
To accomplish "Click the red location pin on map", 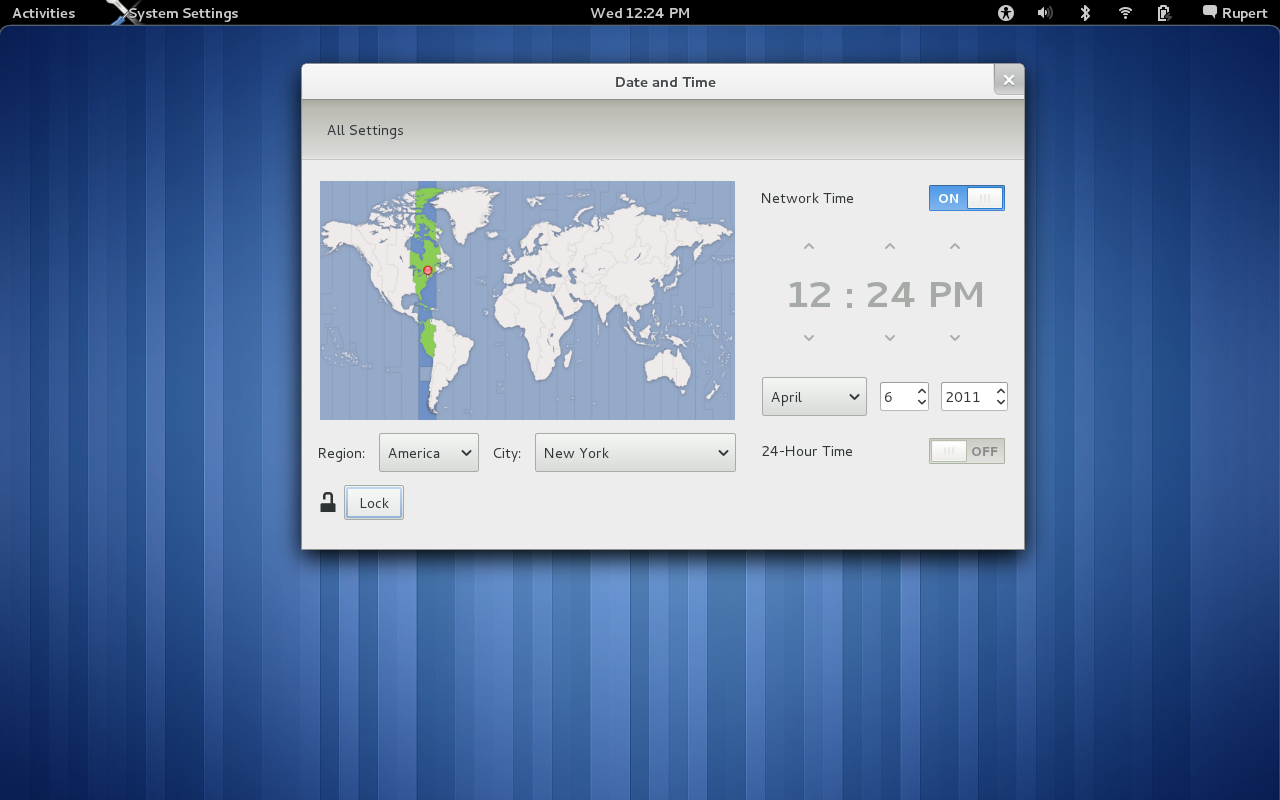I will pyautogui.click(x=428, y=270).
